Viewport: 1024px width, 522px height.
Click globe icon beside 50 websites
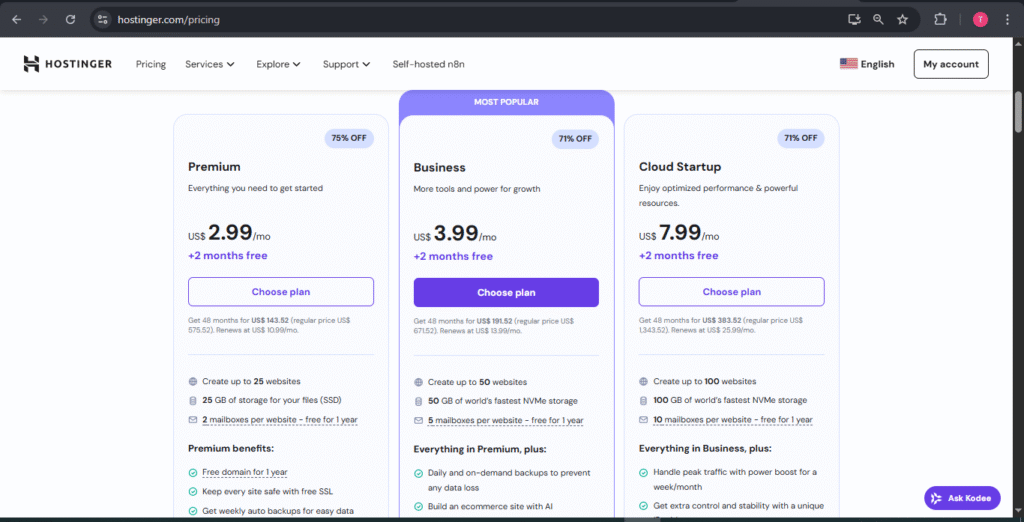point(418,382)
